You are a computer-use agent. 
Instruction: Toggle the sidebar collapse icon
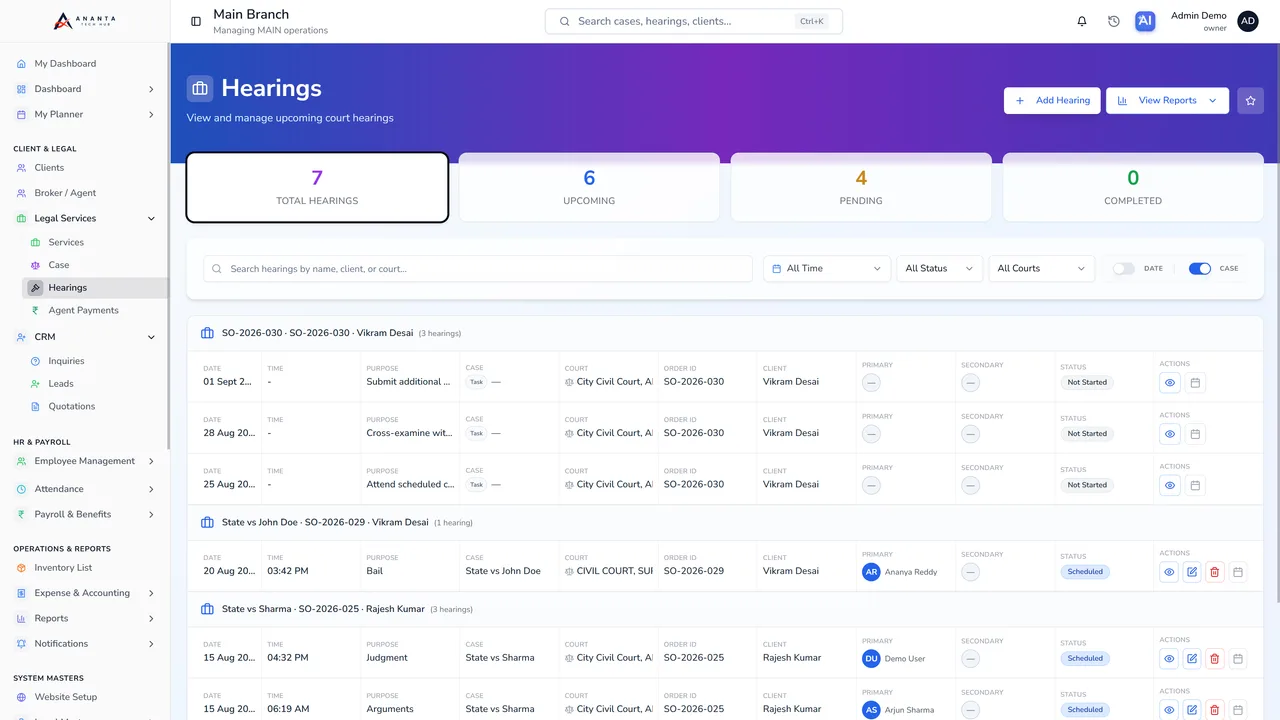(196, 21)
